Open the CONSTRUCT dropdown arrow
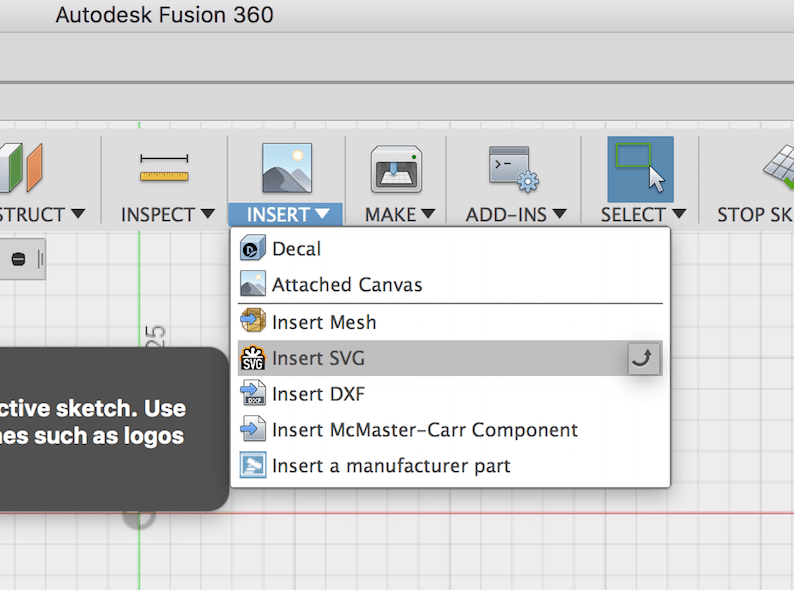 tap(77, 214)
